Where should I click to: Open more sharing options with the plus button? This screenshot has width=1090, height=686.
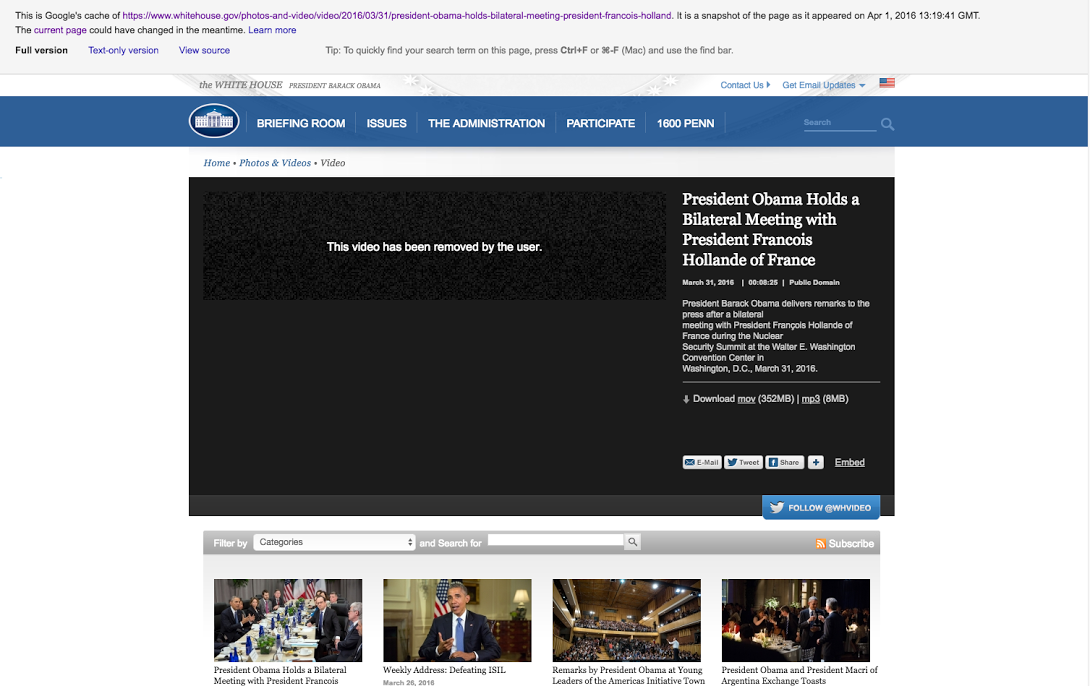point(816,462)
